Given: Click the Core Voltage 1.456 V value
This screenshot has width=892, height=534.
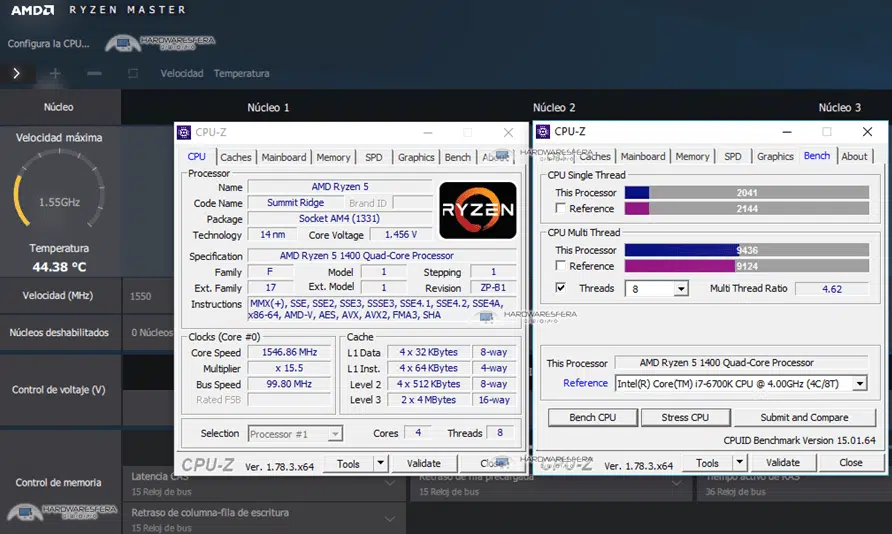Looking at the screenshot, I should coord(400,234).
